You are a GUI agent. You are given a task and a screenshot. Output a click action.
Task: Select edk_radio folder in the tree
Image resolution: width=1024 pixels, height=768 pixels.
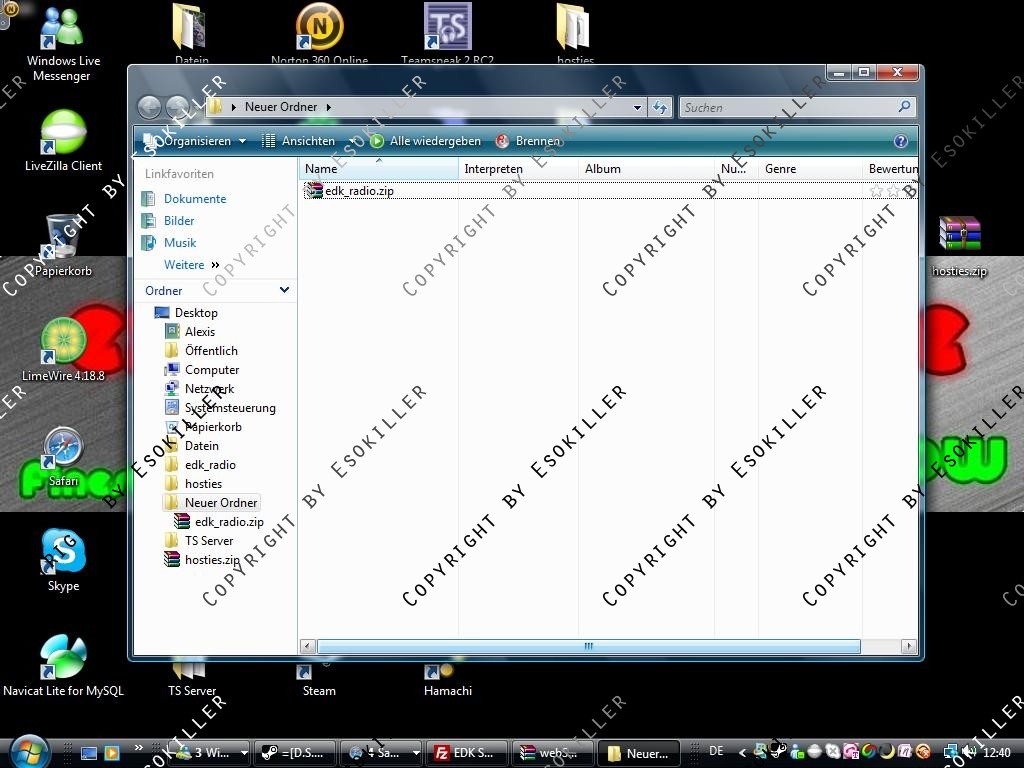tap(210, 465)
